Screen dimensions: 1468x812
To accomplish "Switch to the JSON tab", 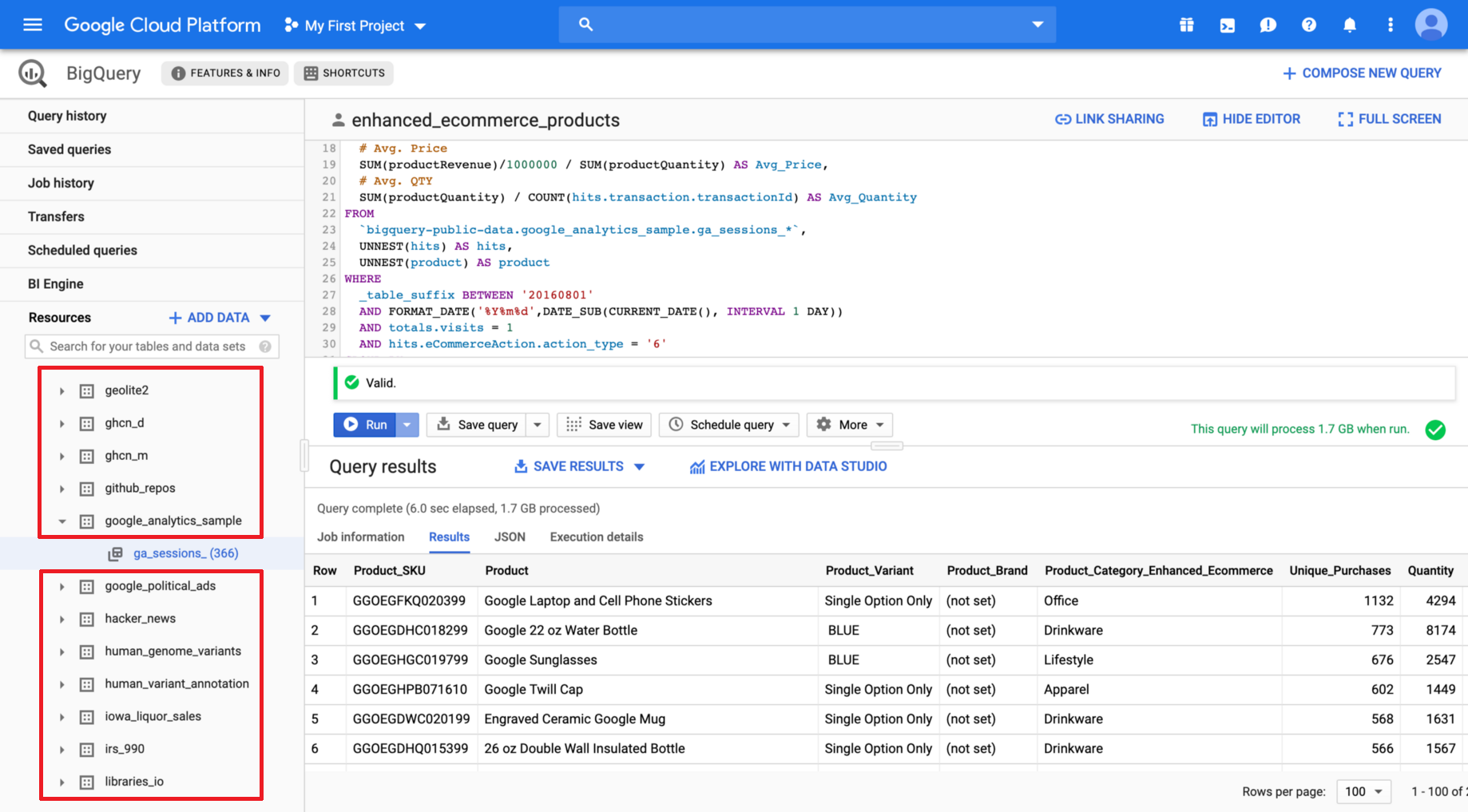I will [x=510, y=537].
